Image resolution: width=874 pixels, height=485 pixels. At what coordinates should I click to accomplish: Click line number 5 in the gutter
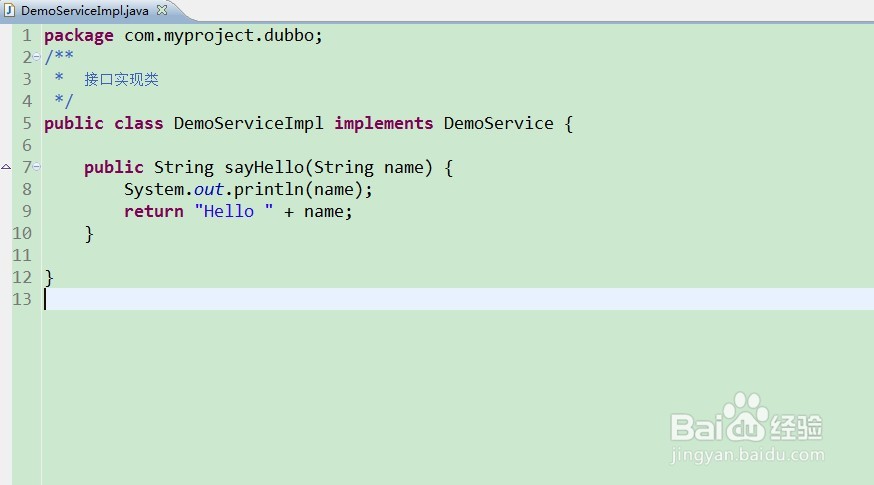[x=27, y=123]
